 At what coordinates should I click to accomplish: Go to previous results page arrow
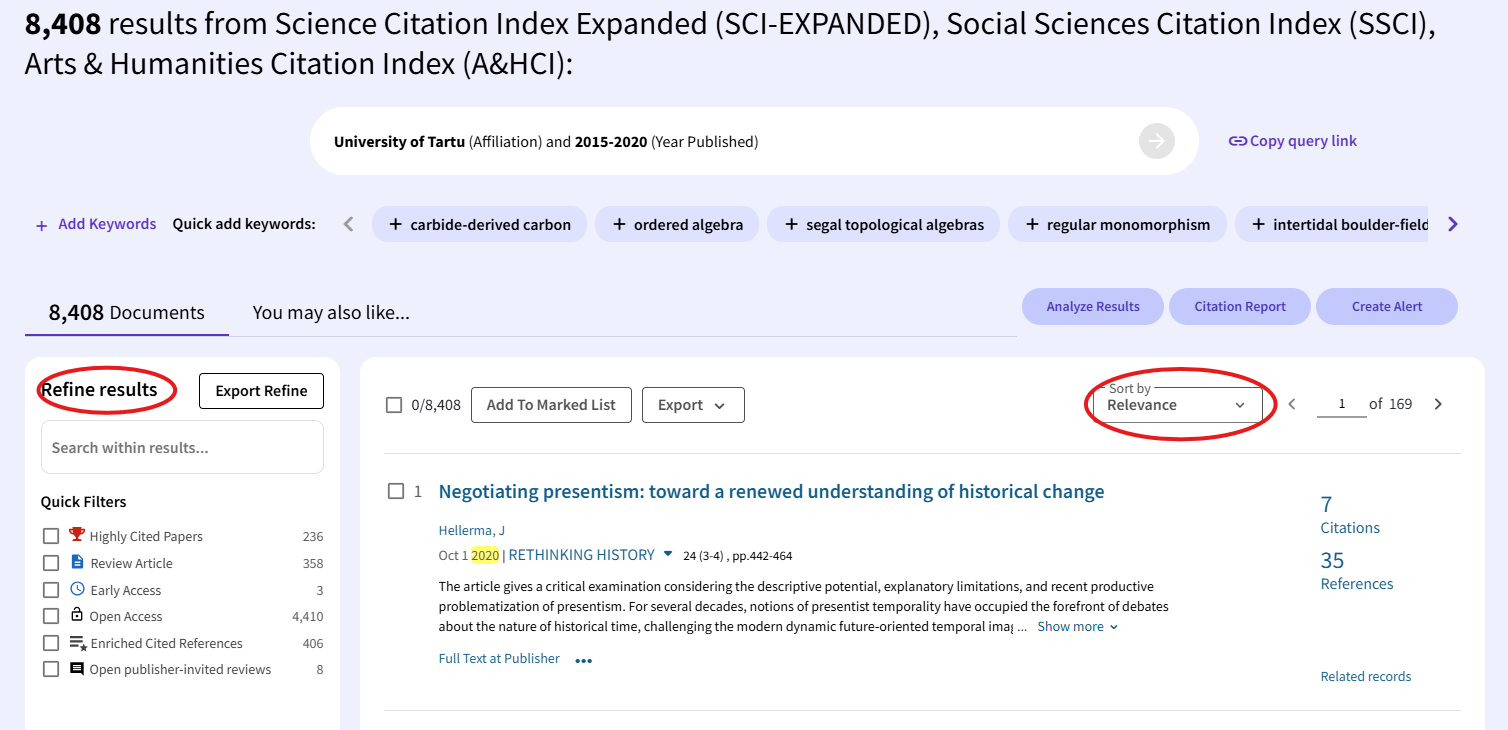pos(1292,405)
